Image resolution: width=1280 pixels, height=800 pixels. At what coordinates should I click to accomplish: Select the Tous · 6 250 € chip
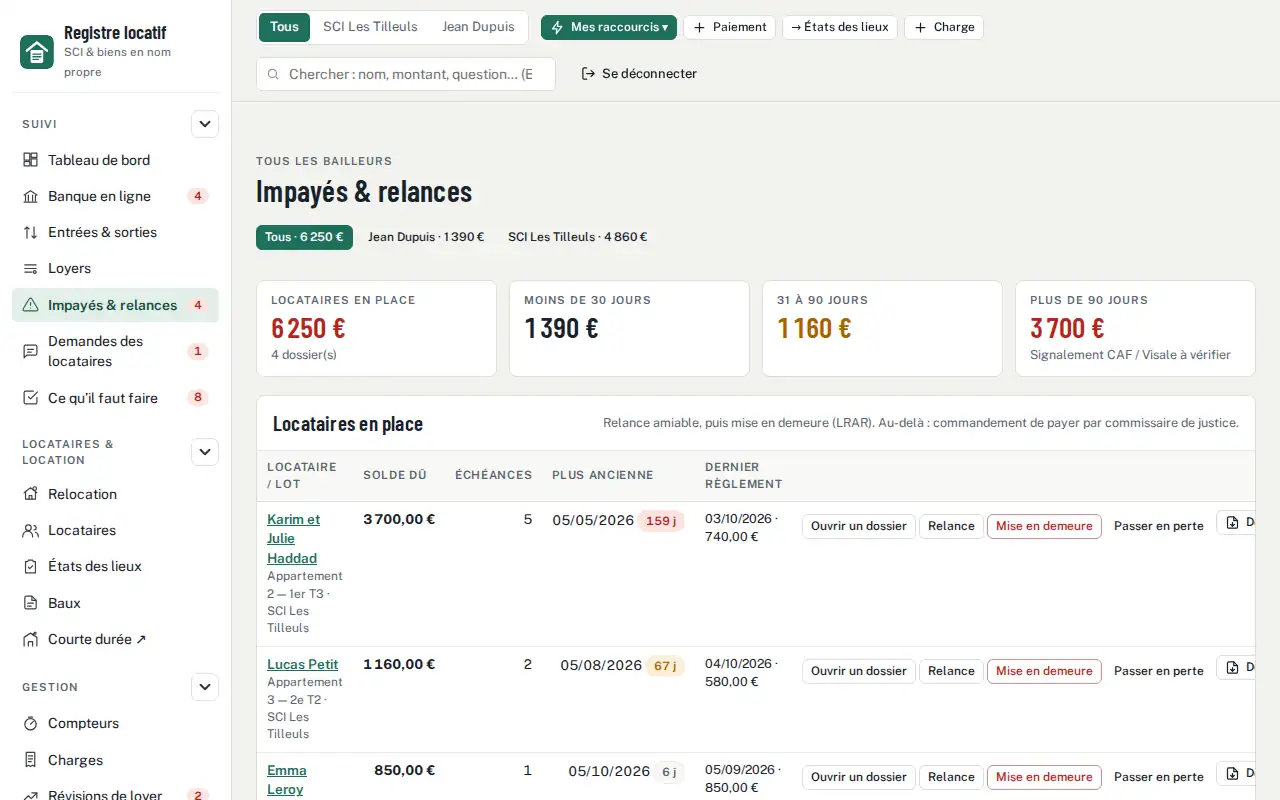pyautogui.click(x=304, y=237)
